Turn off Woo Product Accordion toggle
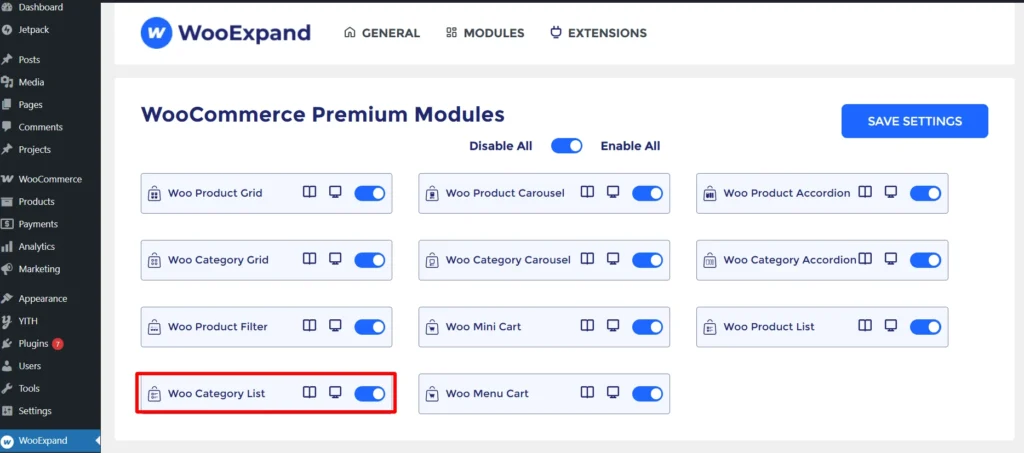Screen dimensions: 1024x453 tap(925, 193)
